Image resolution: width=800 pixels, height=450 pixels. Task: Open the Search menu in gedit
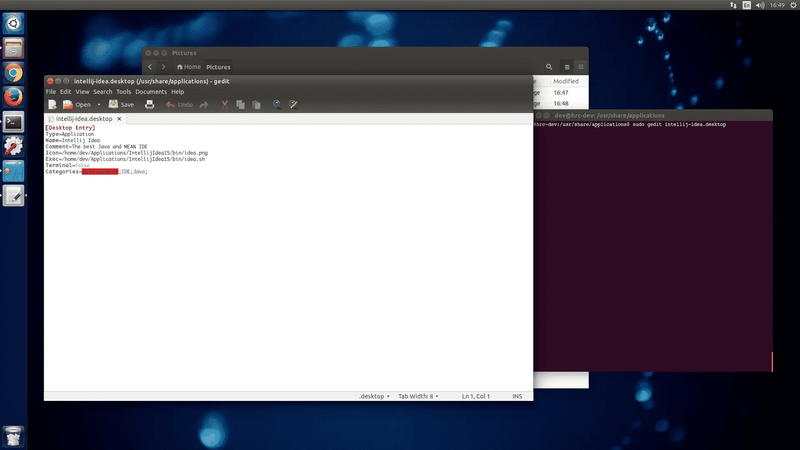click(x=102, y=91)
